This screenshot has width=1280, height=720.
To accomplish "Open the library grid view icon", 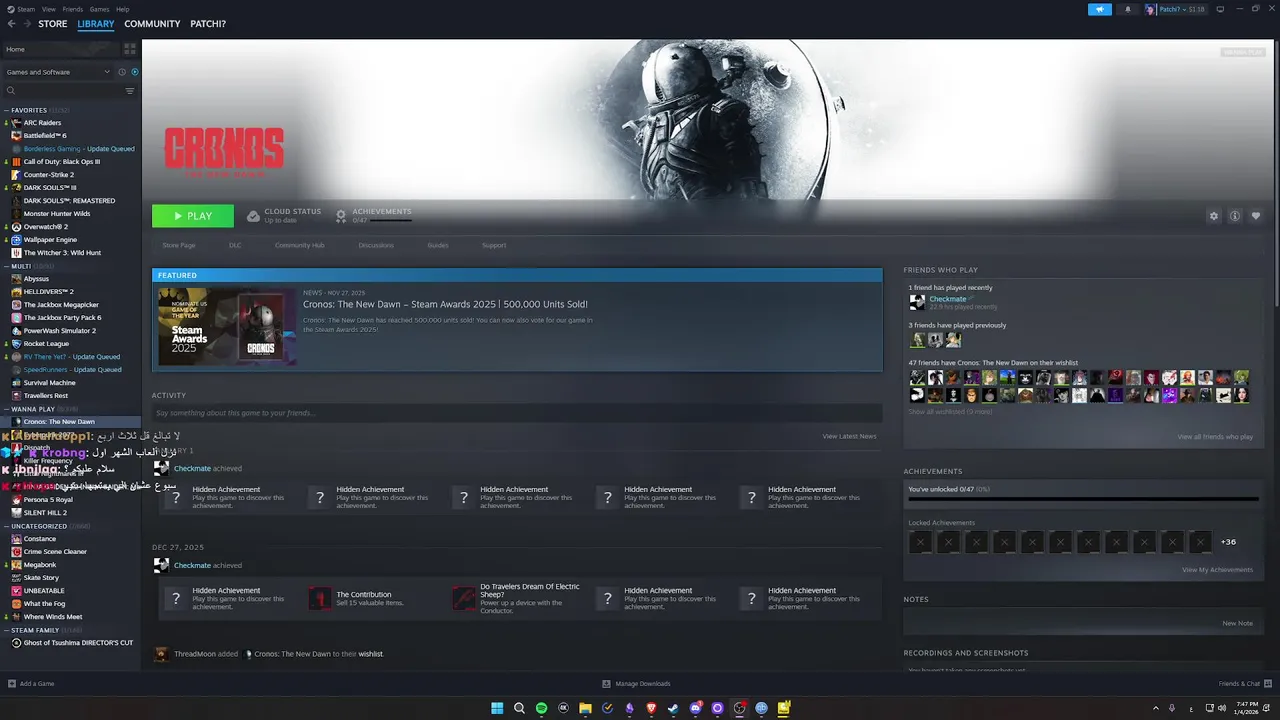I will (x=130, y=49).
